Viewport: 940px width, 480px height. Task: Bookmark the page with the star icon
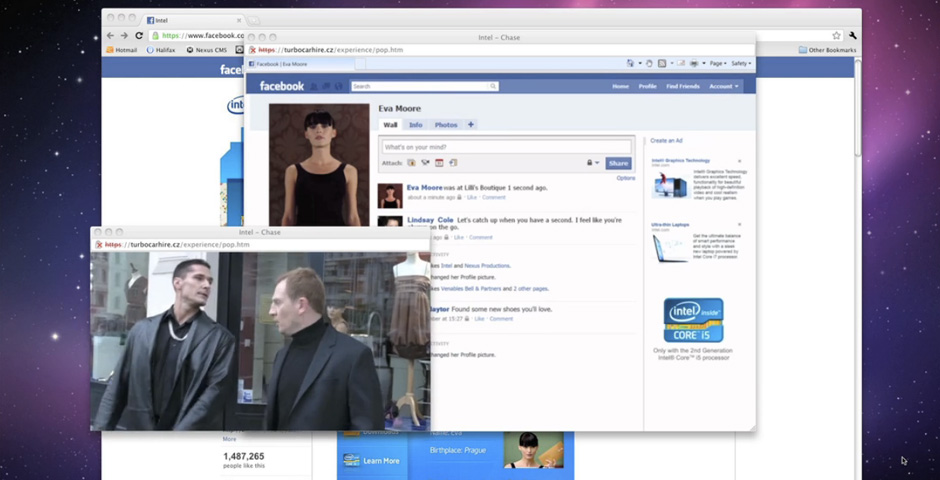coord(836,35)
